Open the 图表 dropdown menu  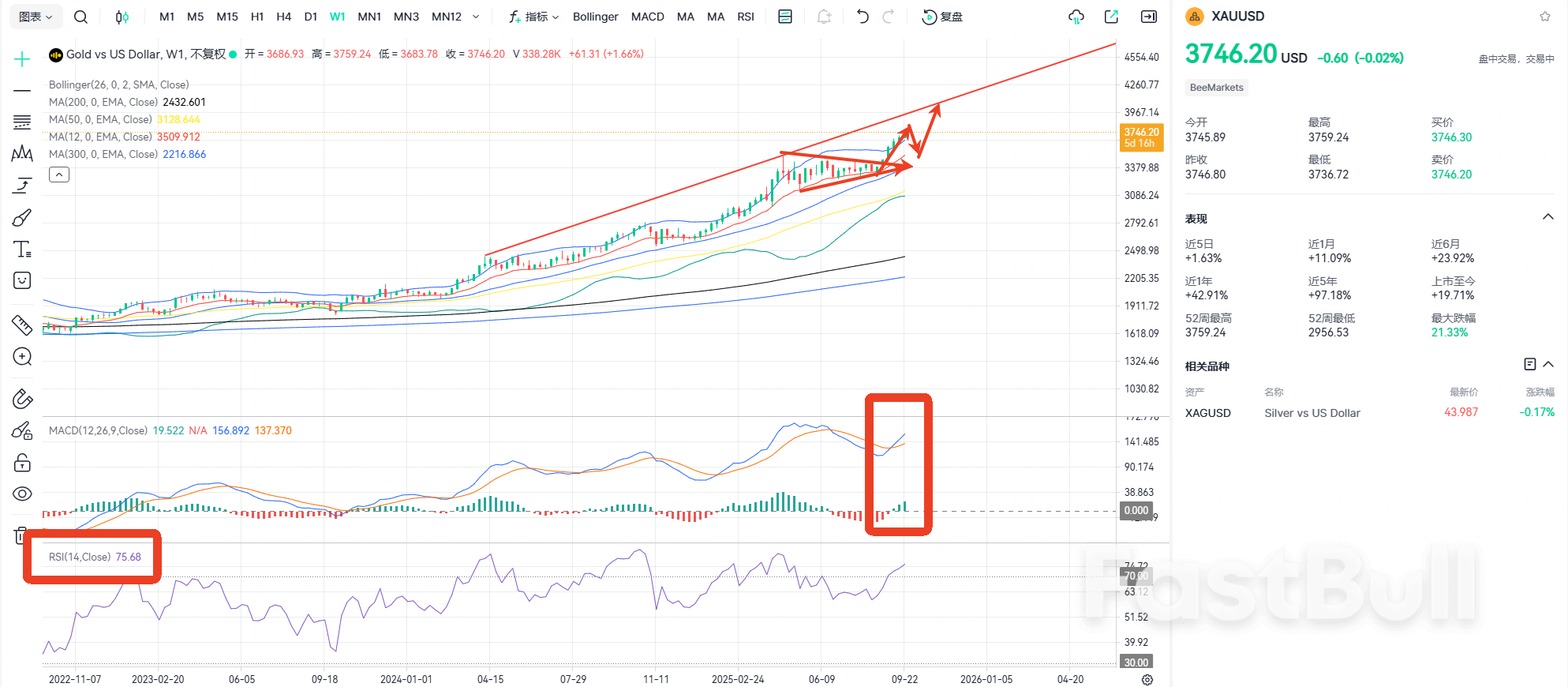(35, 17)
